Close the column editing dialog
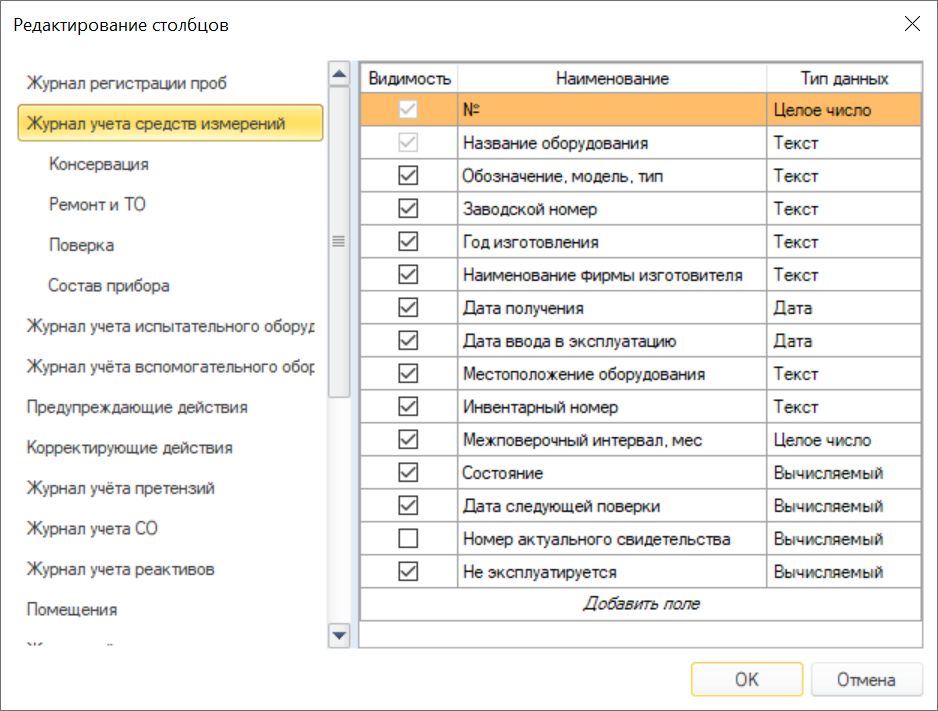The image size is (938, 711). pos(912,24)
